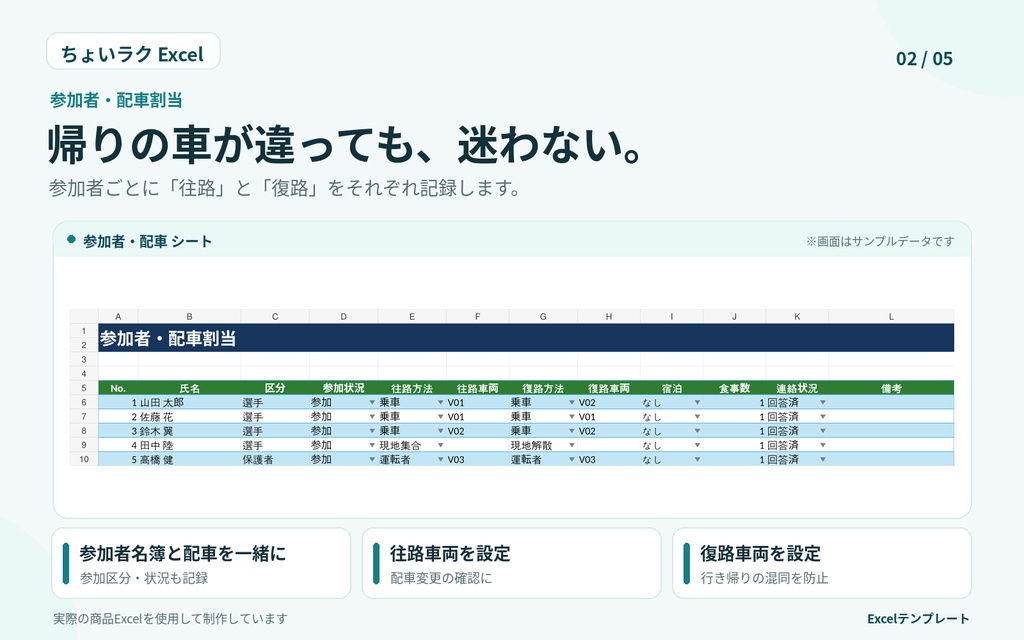Show 宿泊 options for 鈴木 翼
This screenshot has width=1024, height=640.
(x=697, y=431)
